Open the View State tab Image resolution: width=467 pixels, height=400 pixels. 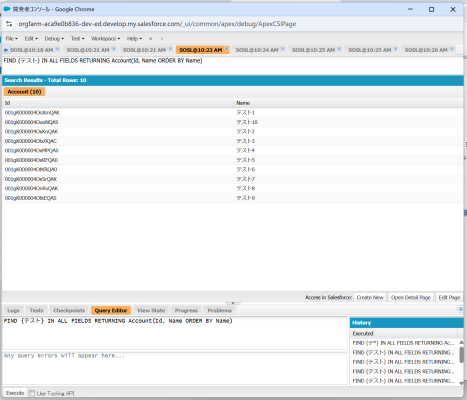click(x=151, y=310)
